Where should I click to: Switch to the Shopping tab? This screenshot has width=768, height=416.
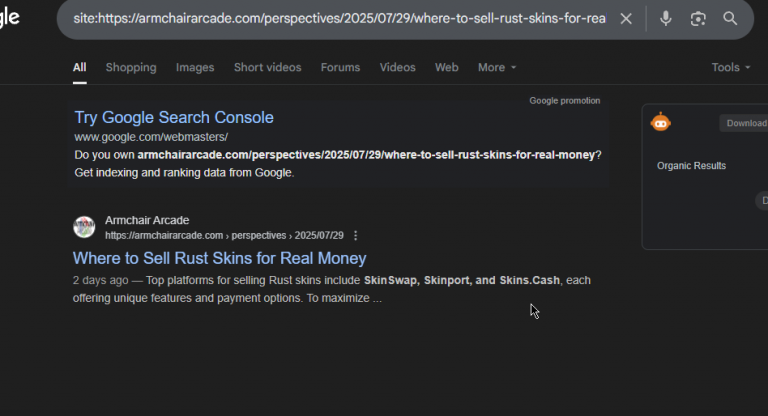coord(131,68)
